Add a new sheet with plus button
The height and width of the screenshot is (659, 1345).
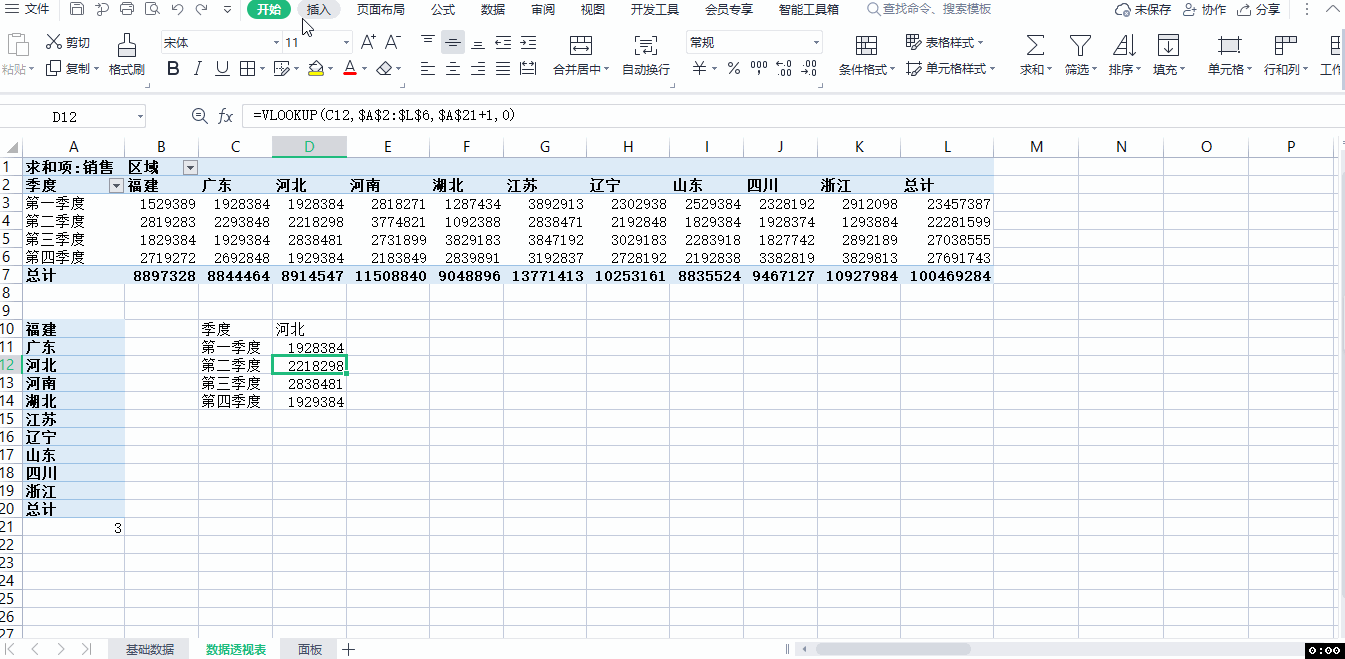click(349, 650)
